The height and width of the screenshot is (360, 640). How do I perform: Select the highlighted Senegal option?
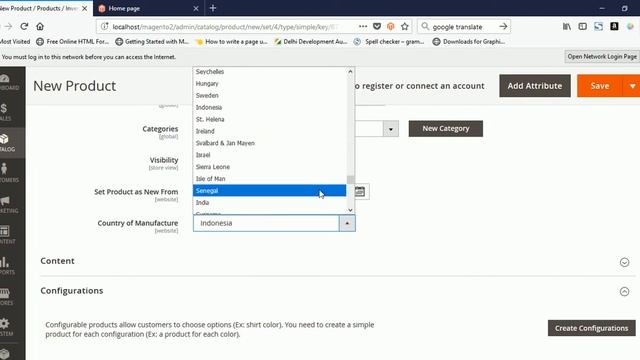pos(269,190)
